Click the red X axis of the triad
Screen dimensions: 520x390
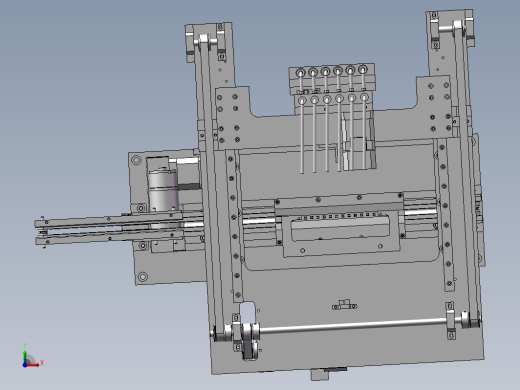pos(33,365)
